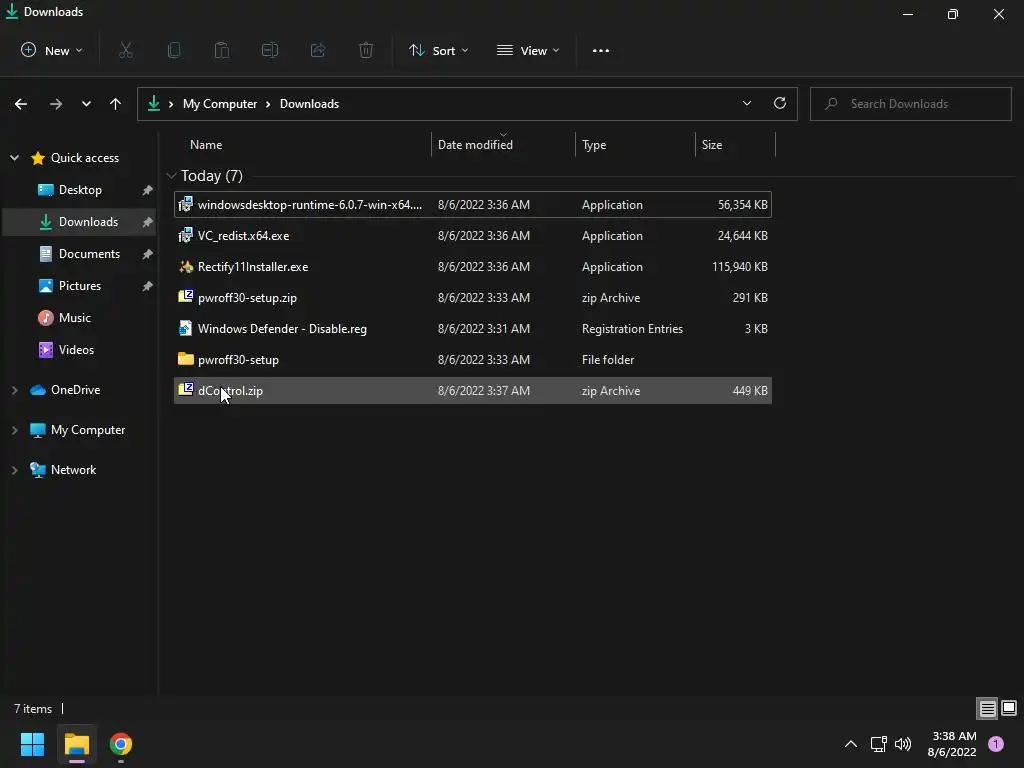Click the Registration Entries type cell

click(632, 328)
